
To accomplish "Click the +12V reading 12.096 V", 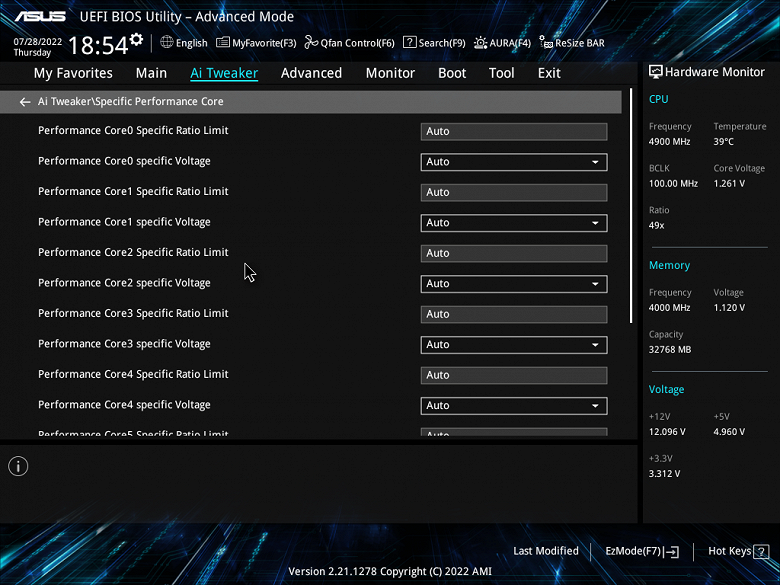I will click(667, 432).
